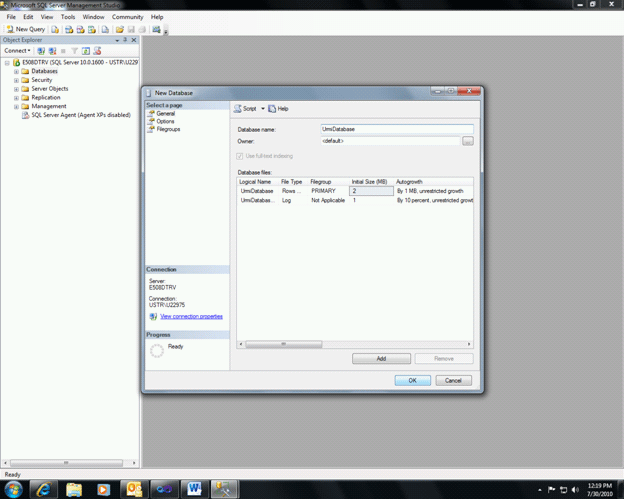This screenshot has height=499, width=624.
Task: Toggle Object Explorer auto-hide pin
Action: tap(125, 40)
